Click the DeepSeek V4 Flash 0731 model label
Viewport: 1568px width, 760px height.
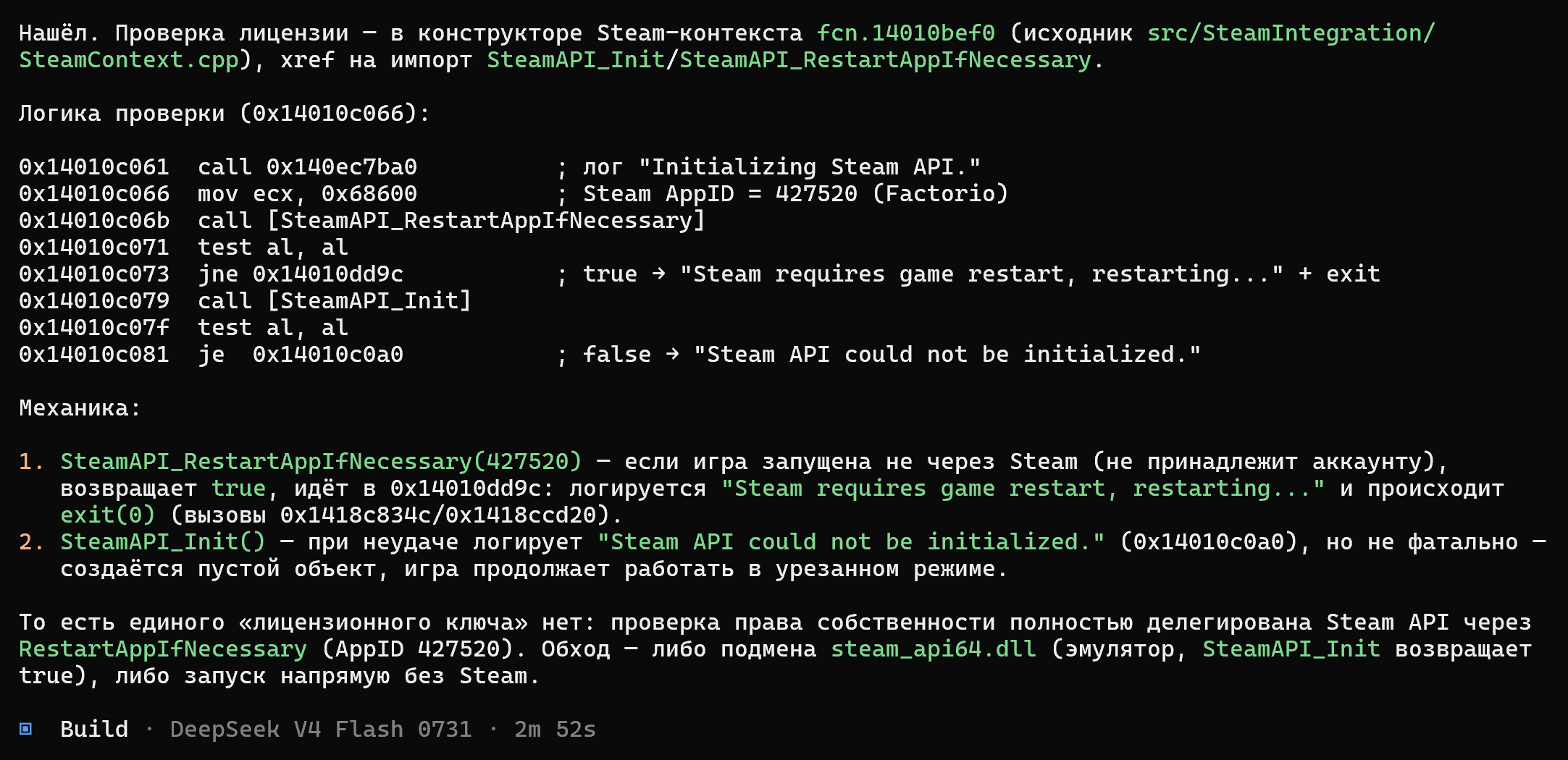[x=321, y=729]
